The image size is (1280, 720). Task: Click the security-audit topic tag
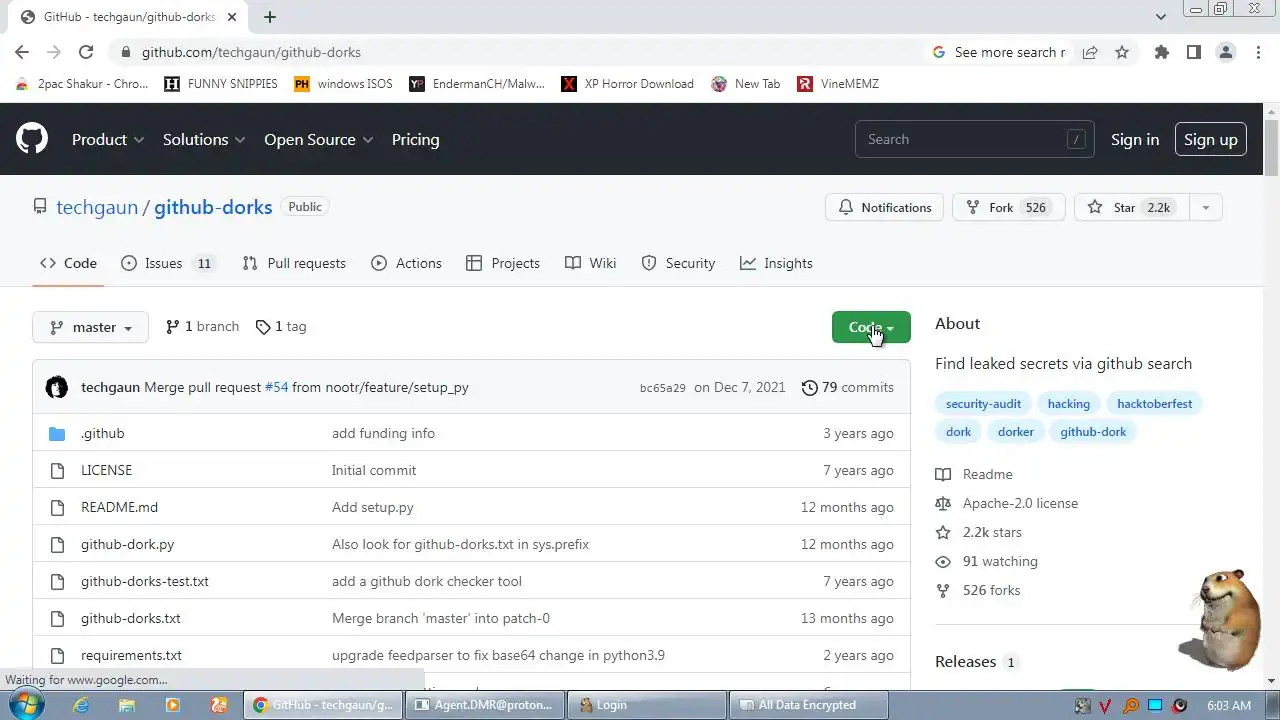pyautogui.click(x=983, y=404)
